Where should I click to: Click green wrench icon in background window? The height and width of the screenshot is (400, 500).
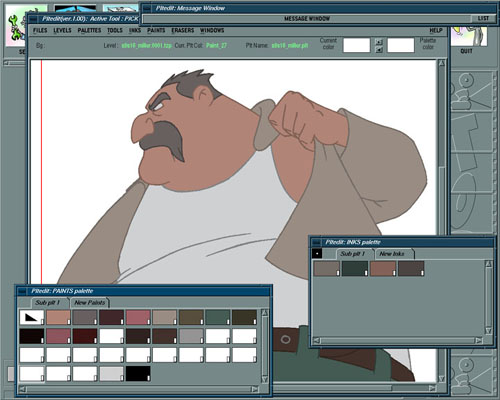14,28
